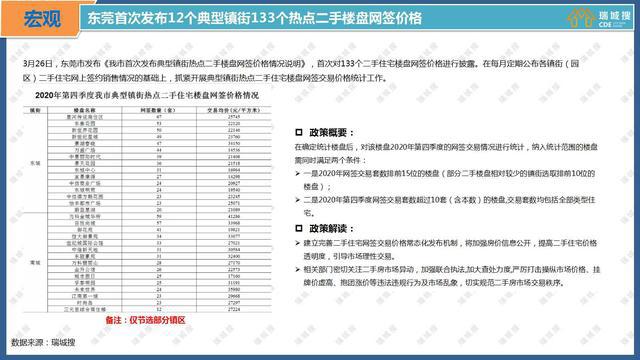Image resolution: width=640 pixels, height=360 pixels.
Task: Click arrow bullet before 一是2020年网签交易套数
Action: pos(298,173)
